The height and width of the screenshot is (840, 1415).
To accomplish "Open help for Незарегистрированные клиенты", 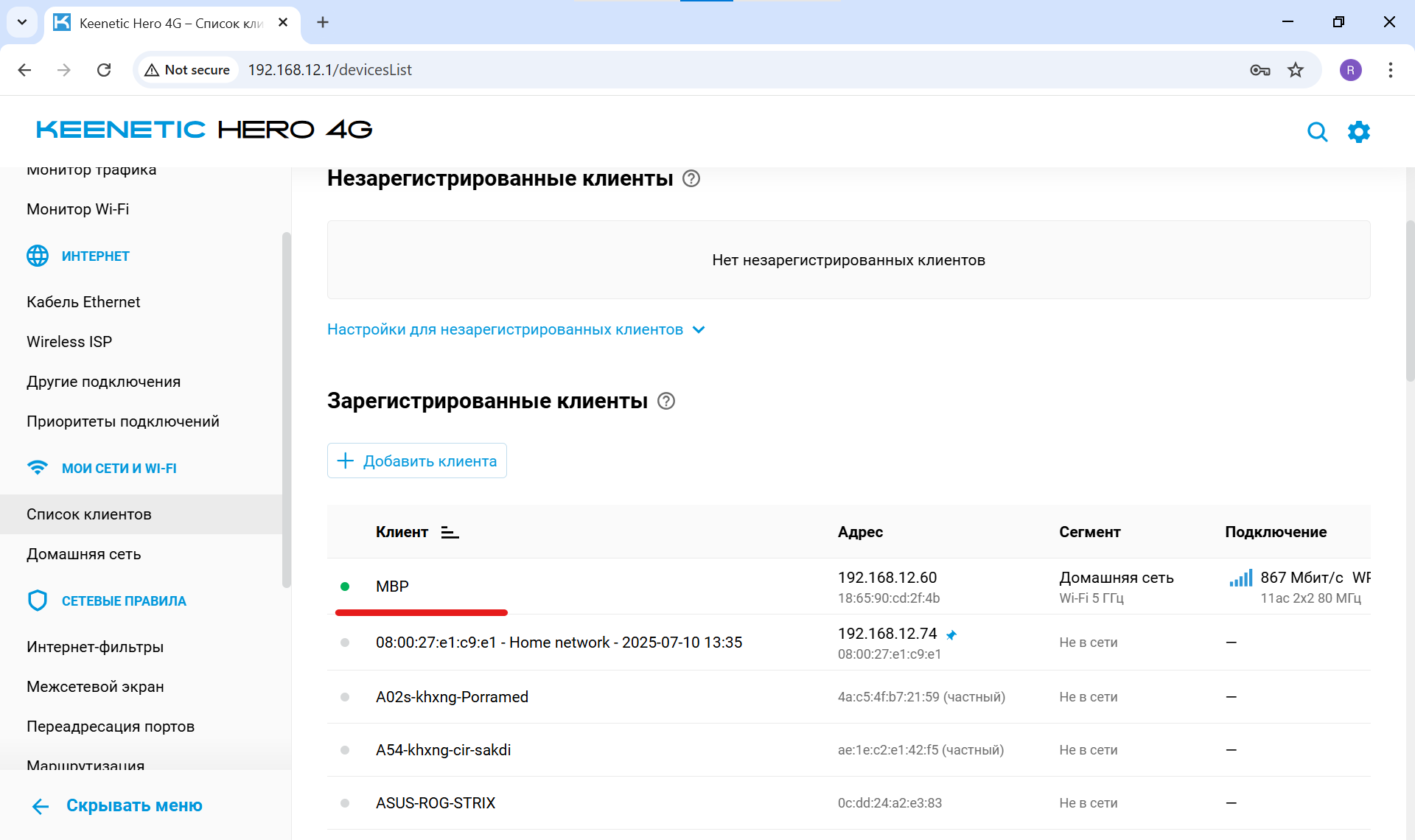I will pyautogui.click(x=691, y=178).
